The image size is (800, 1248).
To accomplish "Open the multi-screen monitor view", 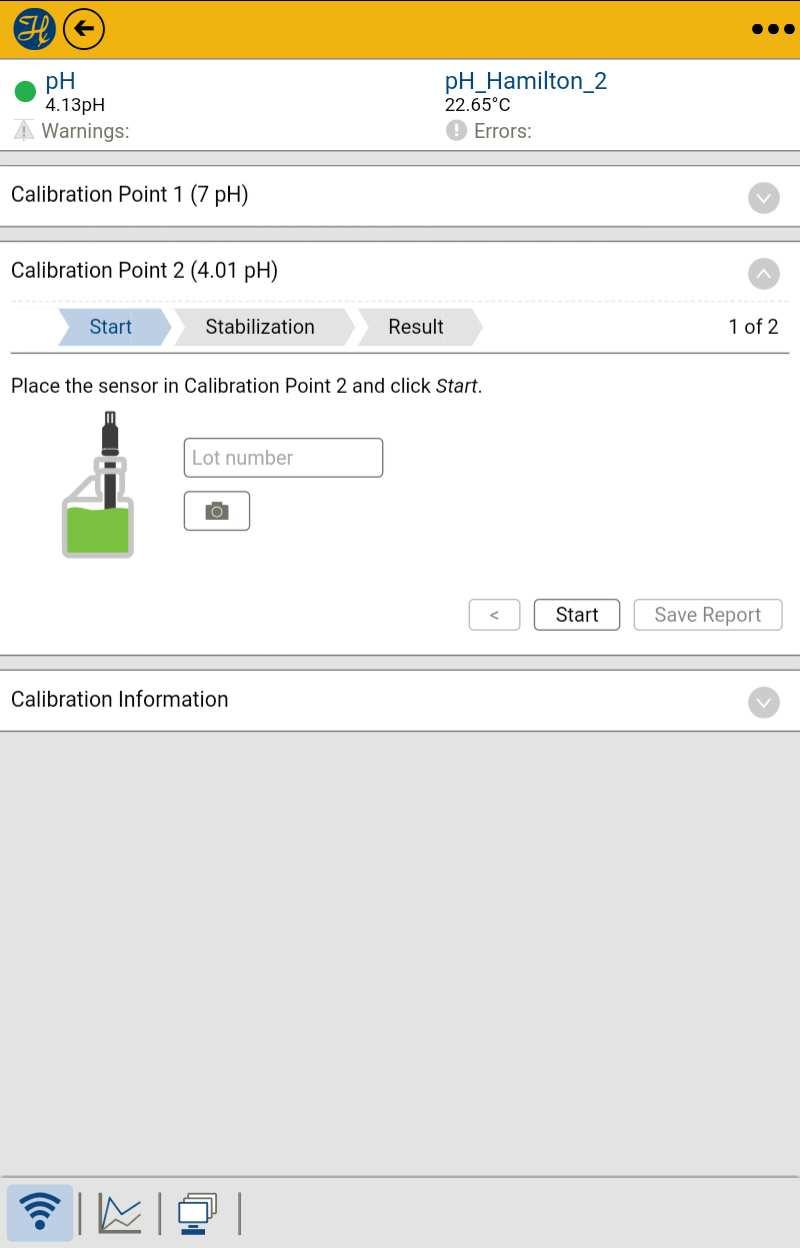I will click(197, 1213).
